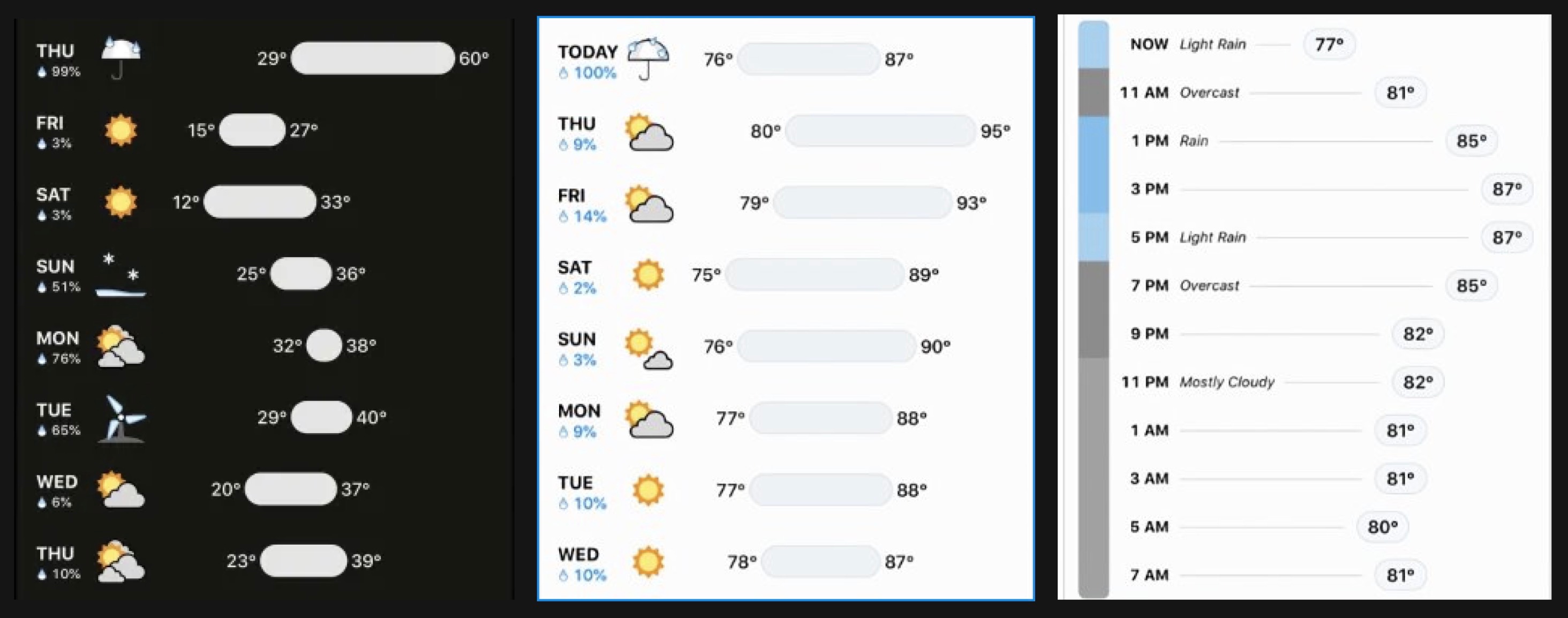Click the umbrella icon beside TODAY
1568x618 pixels.
tap(647, 58)
